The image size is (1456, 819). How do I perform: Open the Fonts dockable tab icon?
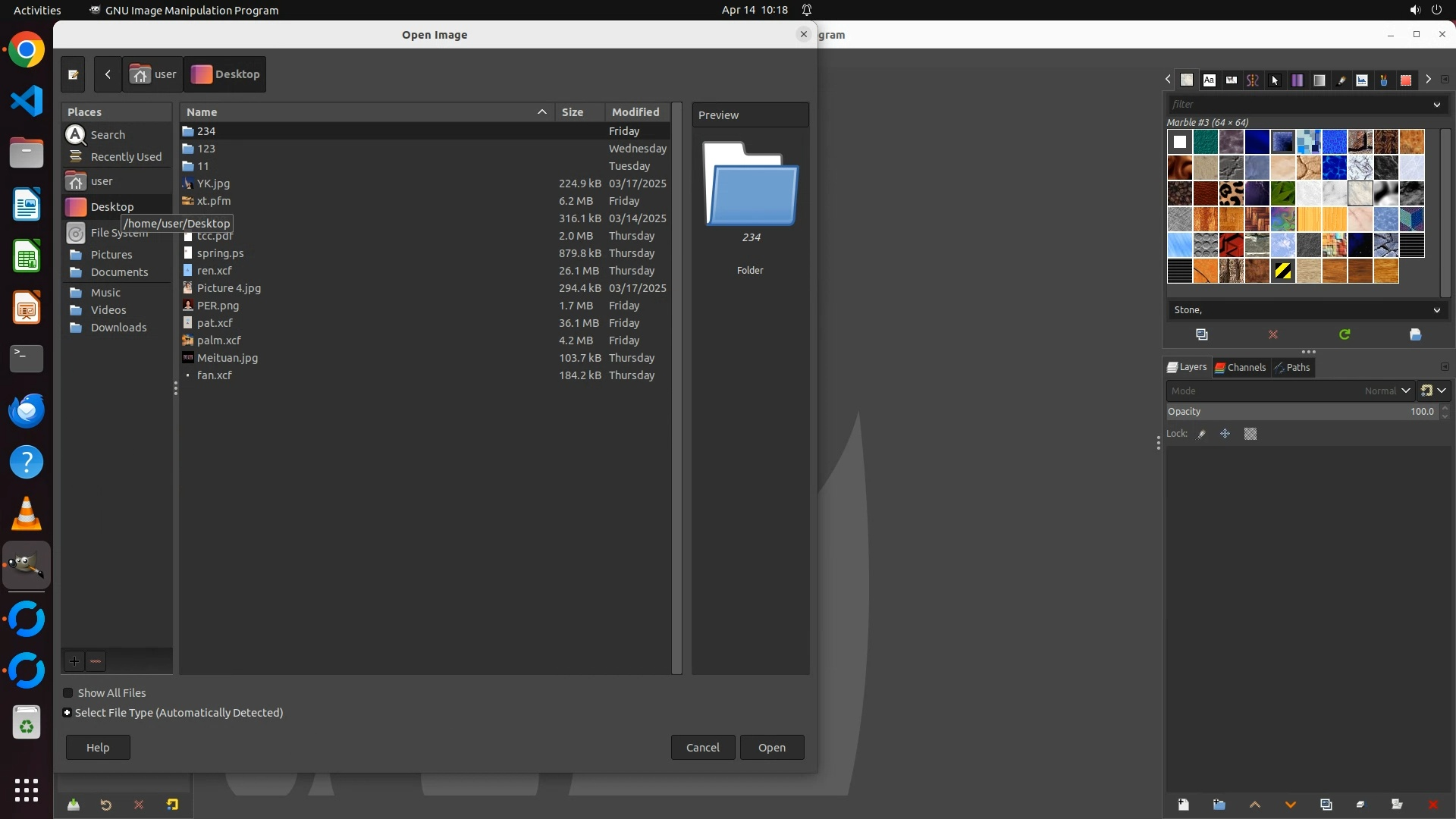point(1209,80)
